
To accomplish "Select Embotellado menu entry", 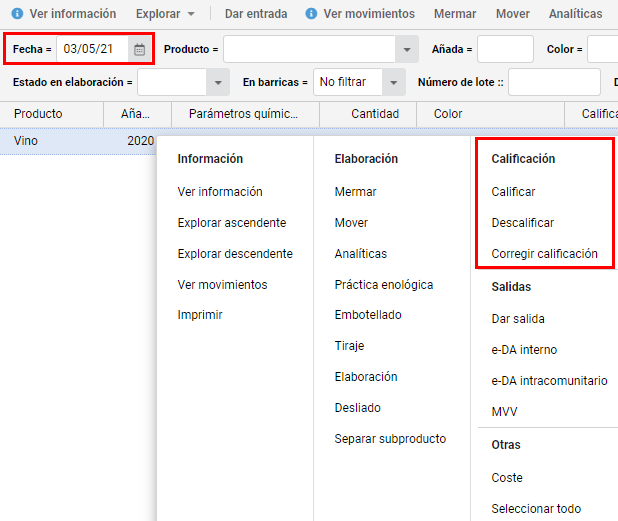I will pyautogui.click(x=368, y=315).
